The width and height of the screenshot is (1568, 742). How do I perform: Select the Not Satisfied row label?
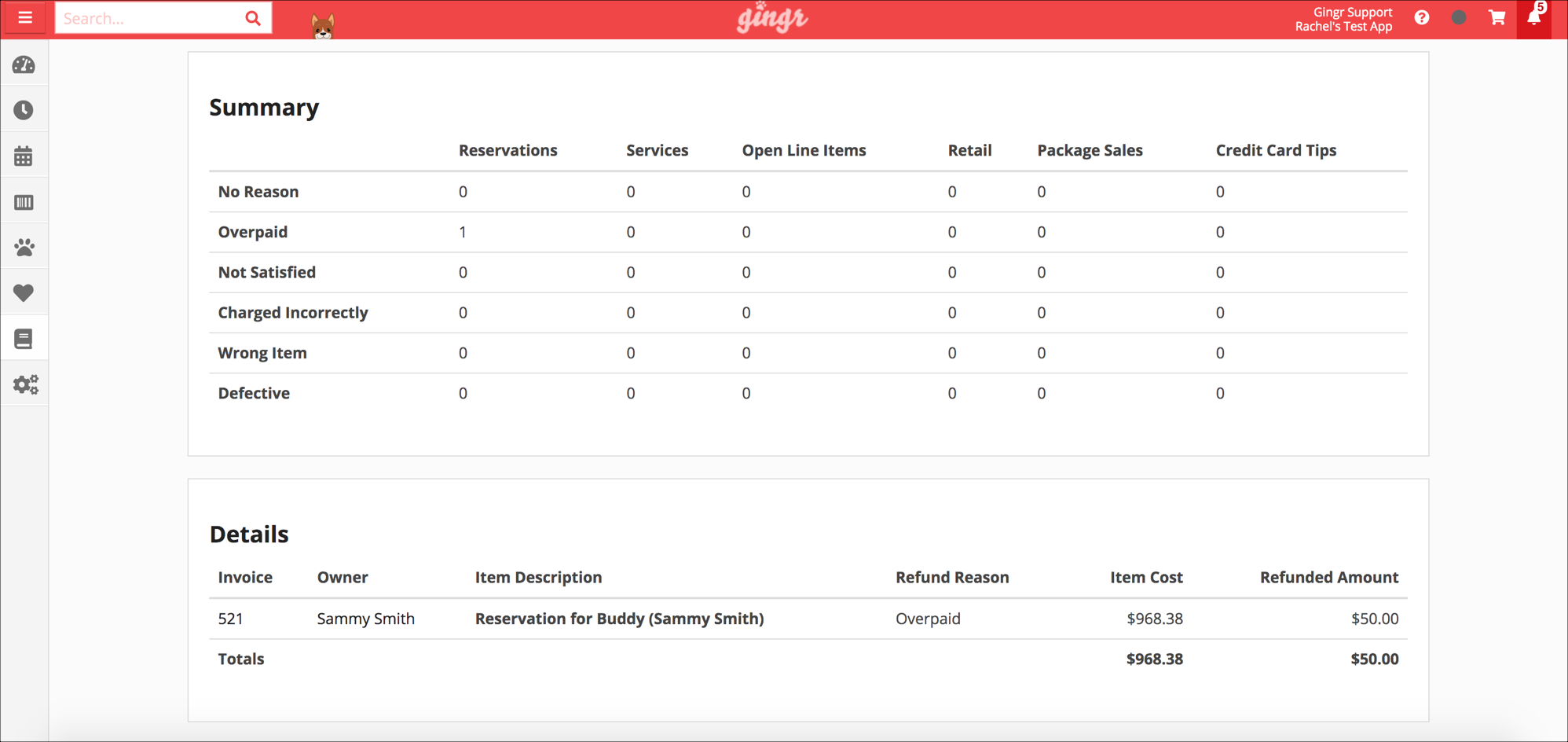pos(266,272)
